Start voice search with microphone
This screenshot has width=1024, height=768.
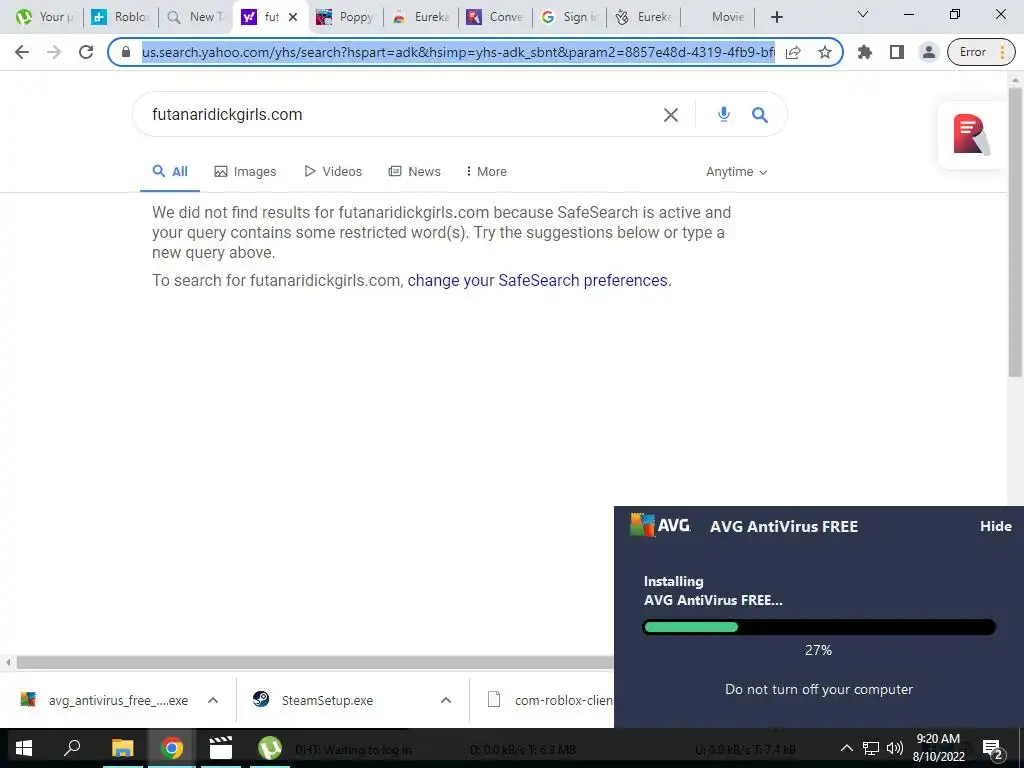pos(724,114)
